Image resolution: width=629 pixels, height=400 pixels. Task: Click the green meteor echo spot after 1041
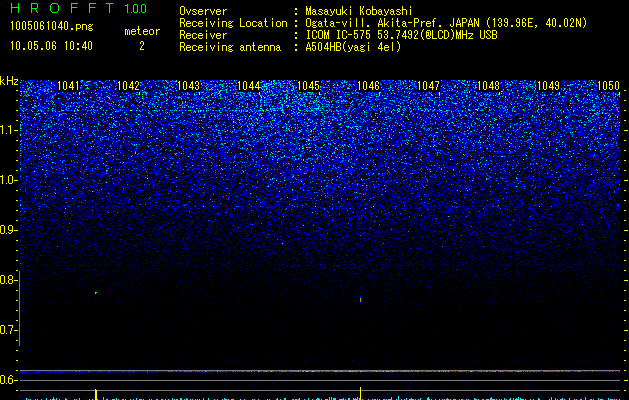tap(96, 292)
